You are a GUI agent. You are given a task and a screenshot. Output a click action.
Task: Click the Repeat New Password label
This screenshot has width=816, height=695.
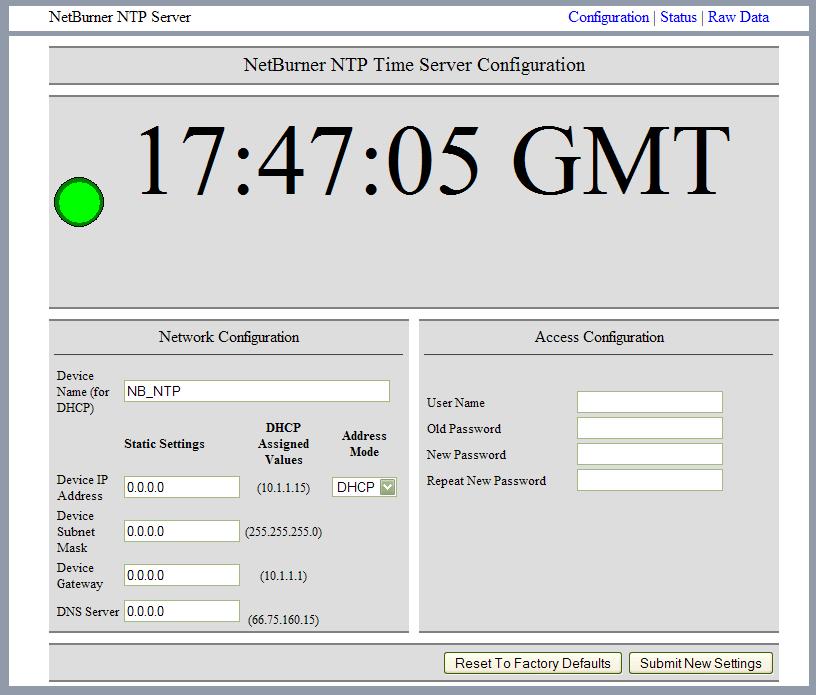pos(486,481)
